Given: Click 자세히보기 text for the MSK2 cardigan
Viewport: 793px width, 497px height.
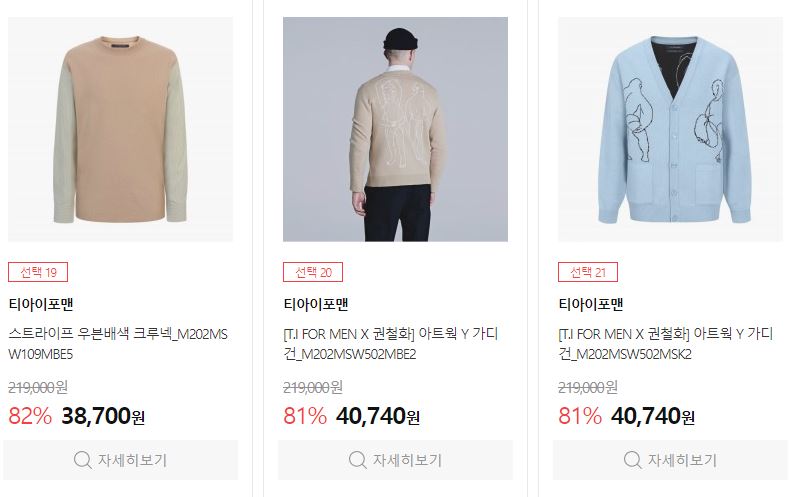Looking at the screenshot, I should pyautogui.click(x=682, y=460).
